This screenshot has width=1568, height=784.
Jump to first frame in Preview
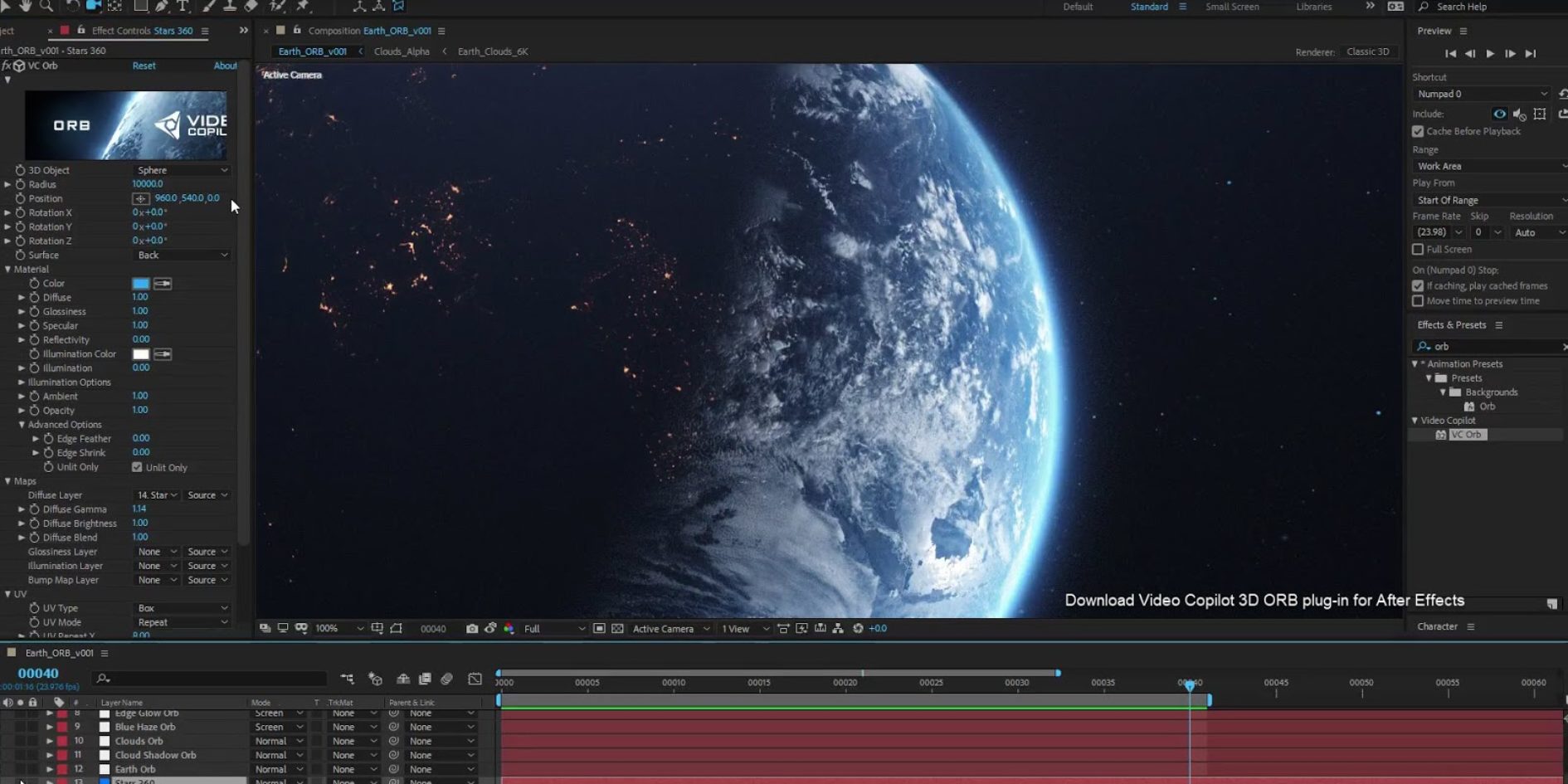point(1450,53)
